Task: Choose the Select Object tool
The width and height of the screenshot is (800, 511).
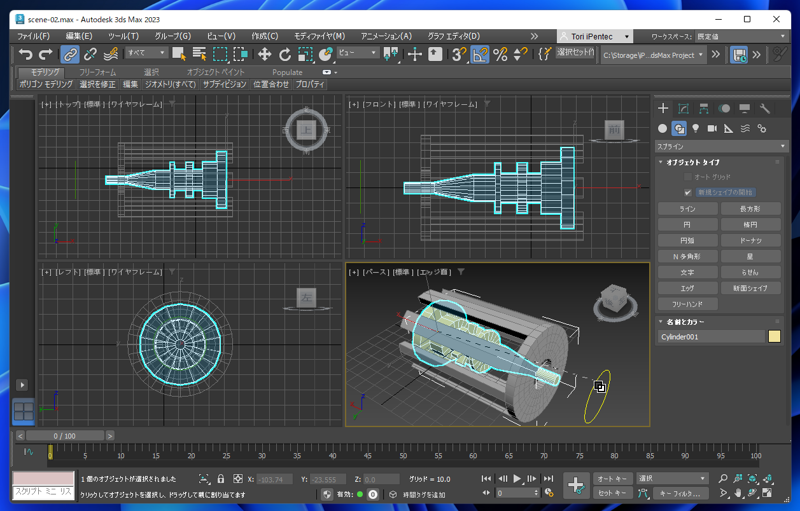Action: pyautogui.click(x=179, y=54)
